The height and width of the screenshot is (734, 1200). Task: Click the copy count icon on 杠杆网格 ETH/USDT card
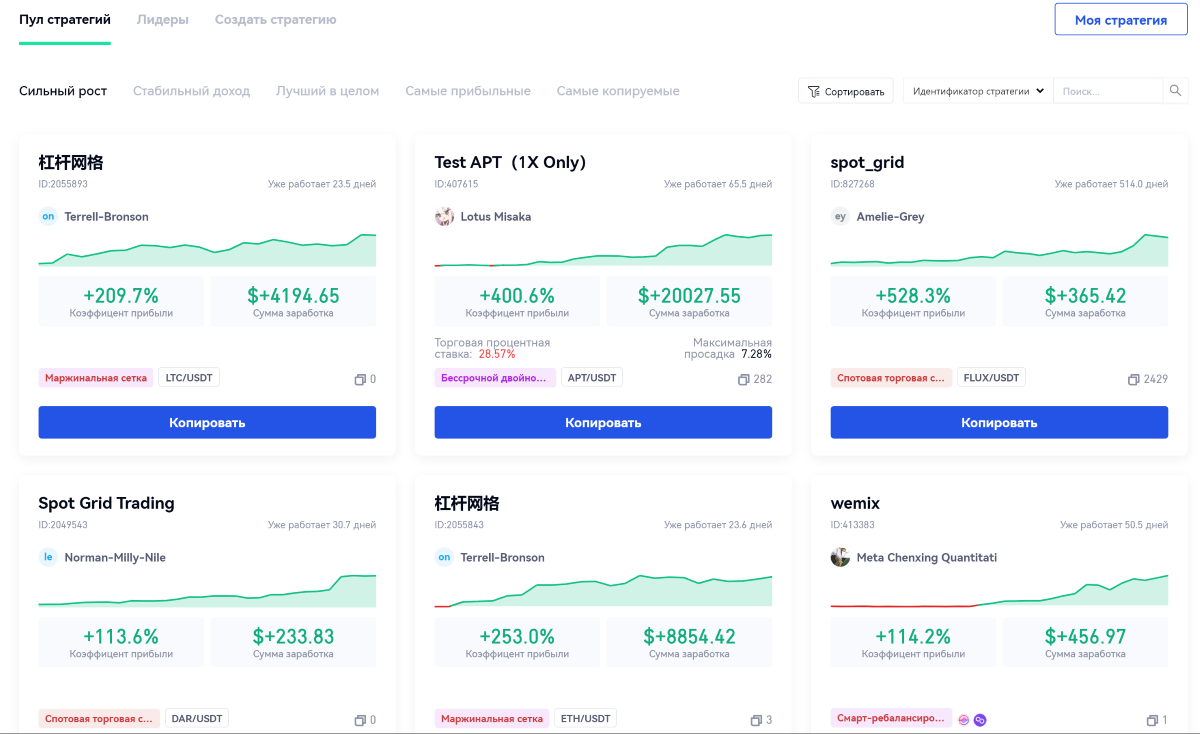[756, 721]
